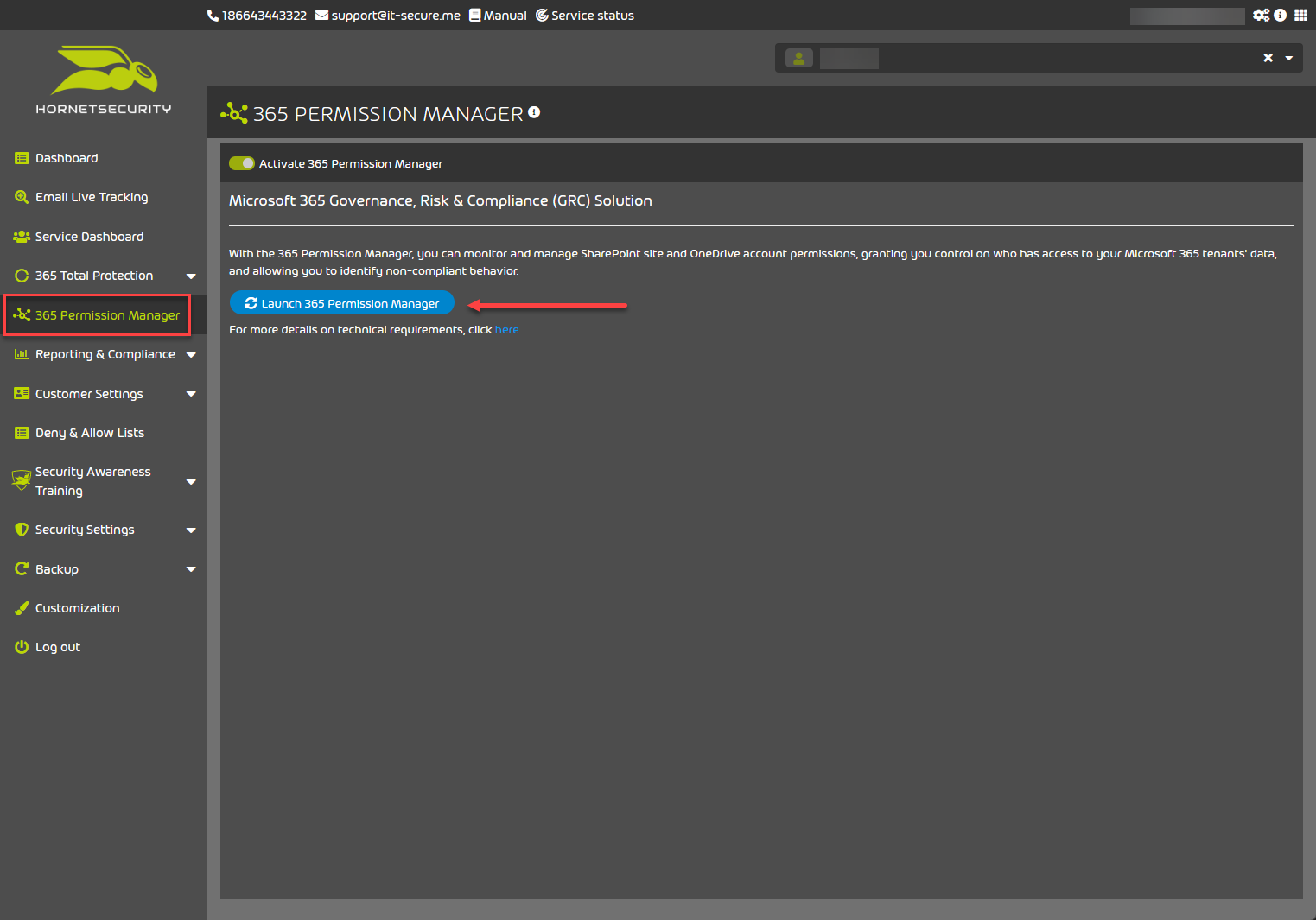Click the Customization brush icon
Image resolution: width=1316 pixels, height=920 pixels.
pos(22,608)
